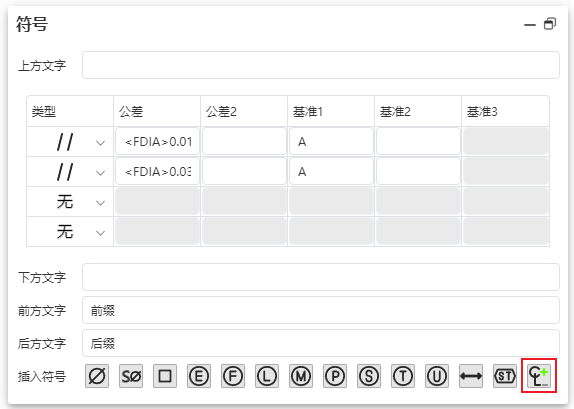This screenshot has width=574, height=409.
Task: Open the first row parallelism type dropdown
Action: 70,142
